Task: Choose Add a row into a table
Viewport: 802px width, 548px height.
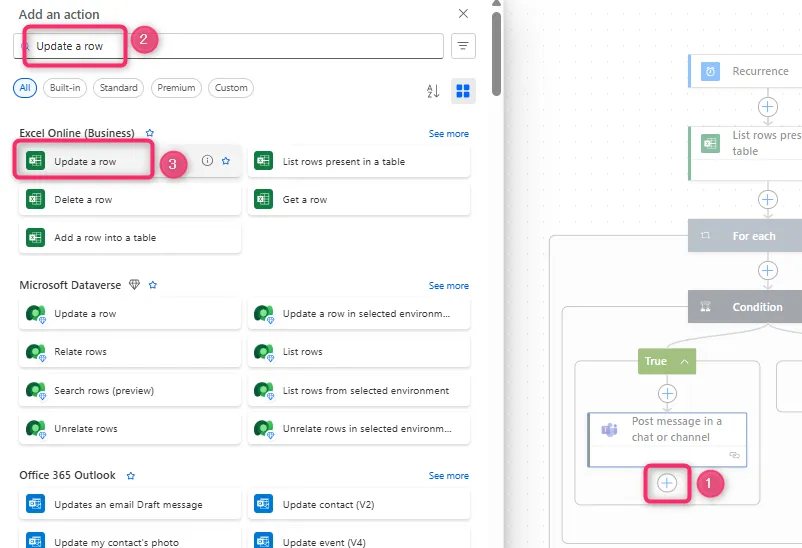Action: click(105, 238)
